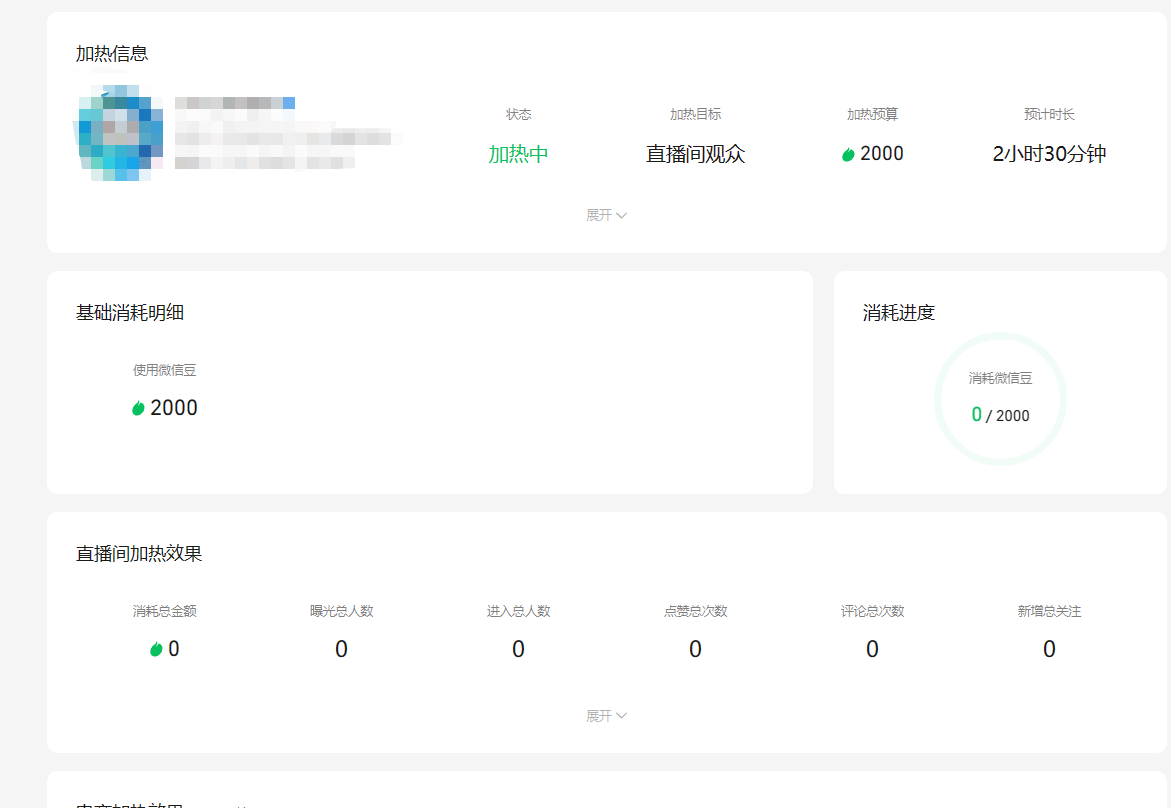The height and width of the screenshot is (808, 1171).
Task: Click the 0 value under 进入总人数
Action: tap(518, 650)
